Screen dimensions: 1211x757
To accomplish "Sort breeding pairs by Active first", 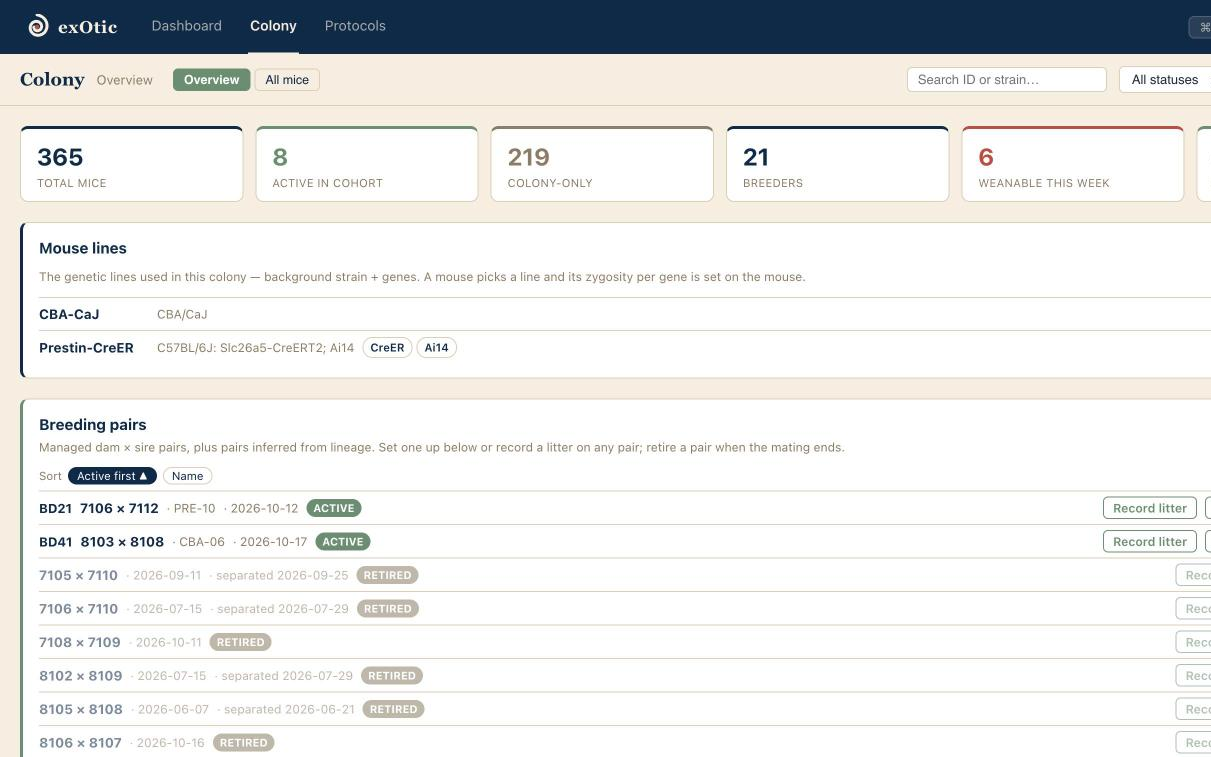I will (x=112, y=476).
